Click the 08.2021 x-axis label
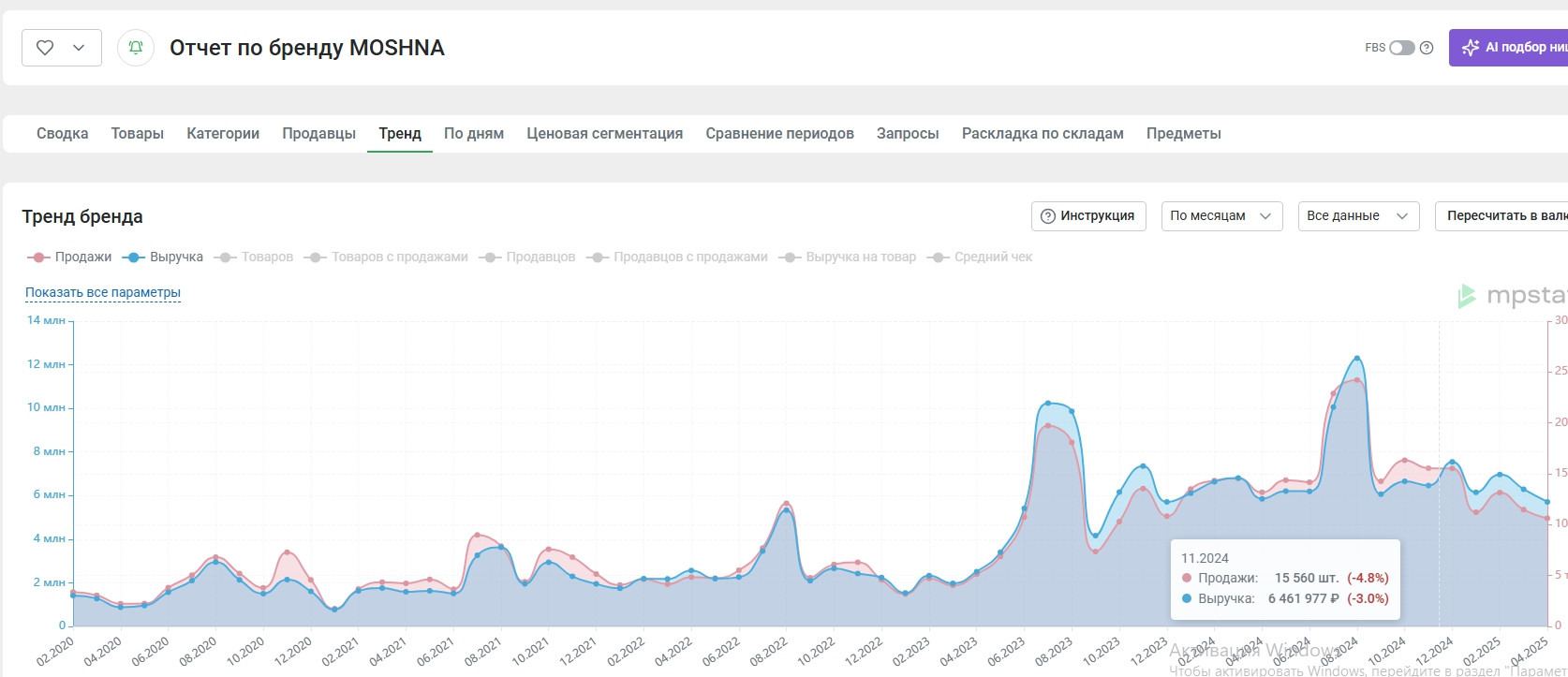The height and width of the screenshot is (677, 1568). point(483,651)
